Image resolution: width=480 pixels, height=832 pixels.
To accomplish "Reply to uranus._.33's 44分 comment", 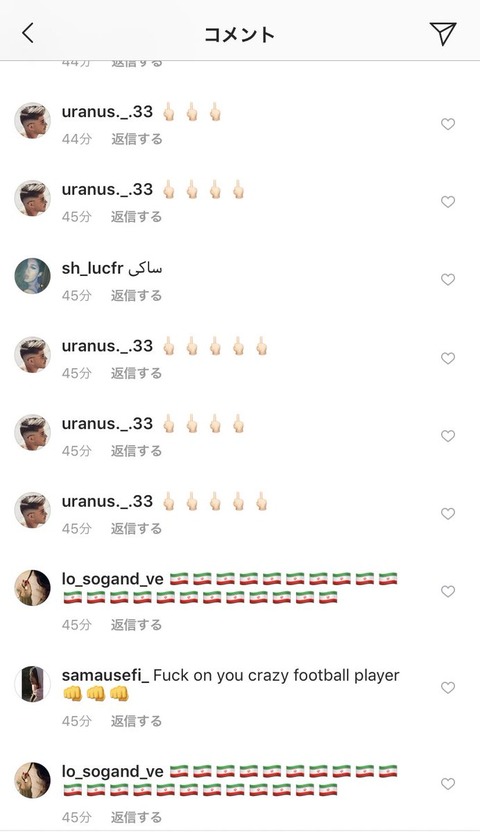I will click(x=136, y=139).
